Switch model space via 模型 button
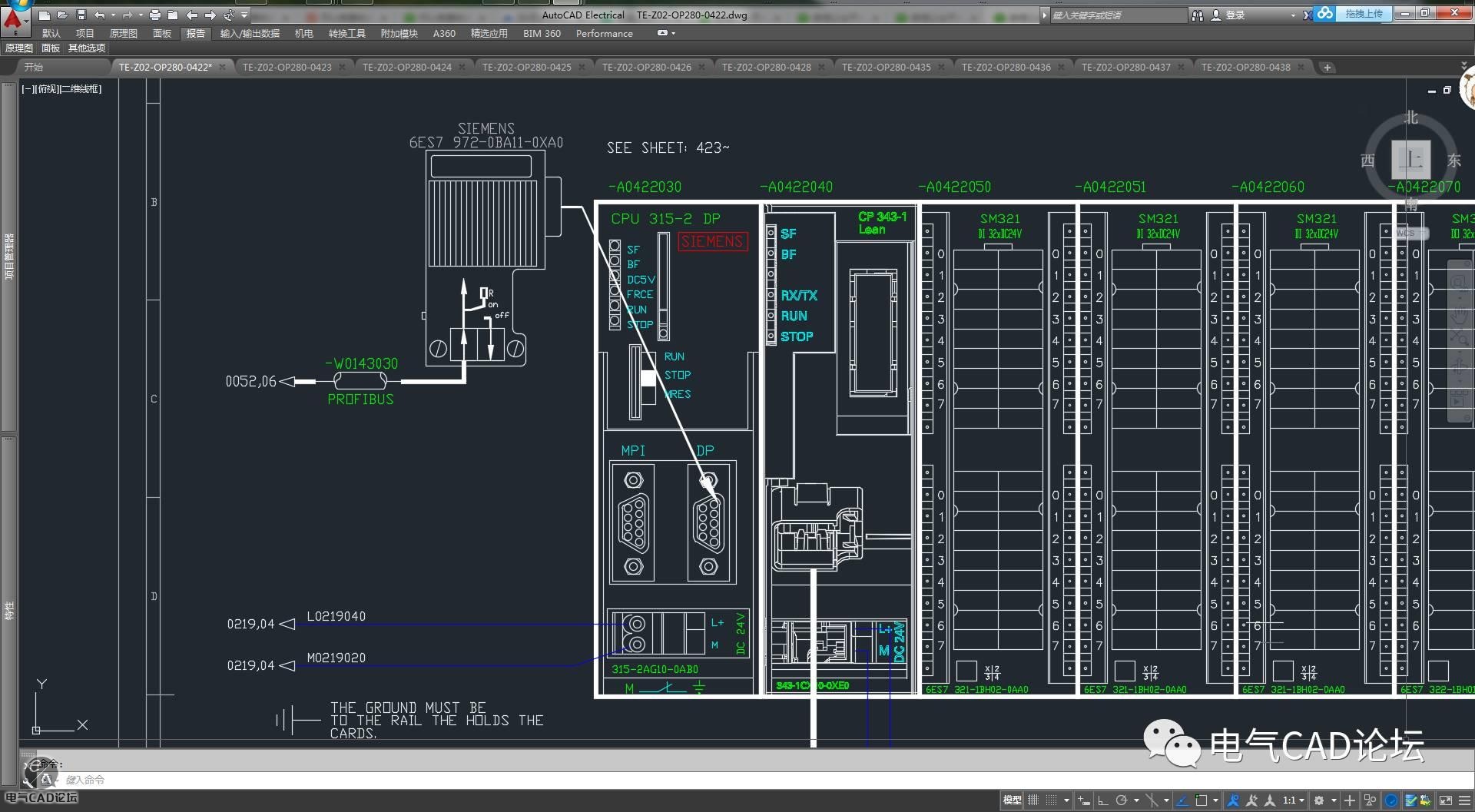 [1013, 800]
